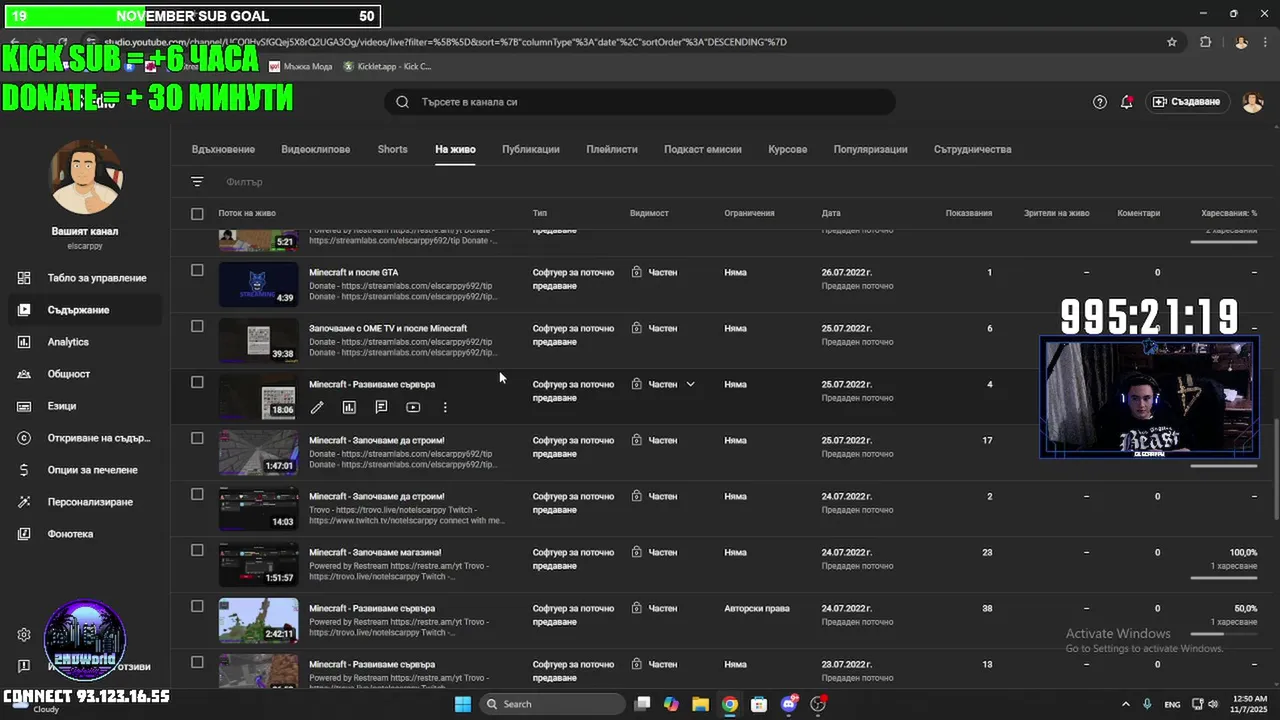Screen dimensions: 1280x720
Task: Expand the Частен visibility dropdown on the hovered row
Action: click(690, 384)
